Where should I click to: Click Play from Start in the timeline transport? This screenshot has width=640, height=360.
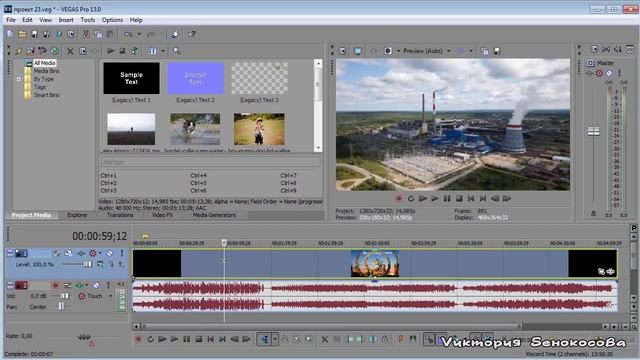(x=162, y=339)
